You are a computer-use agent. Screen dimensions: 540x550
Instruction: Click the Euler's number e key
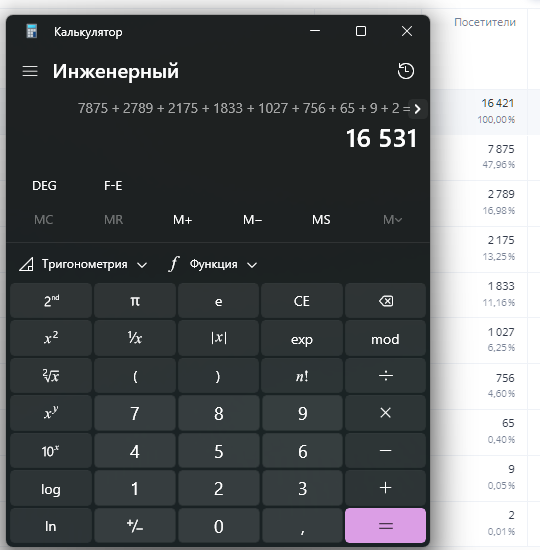coord(218,301)
